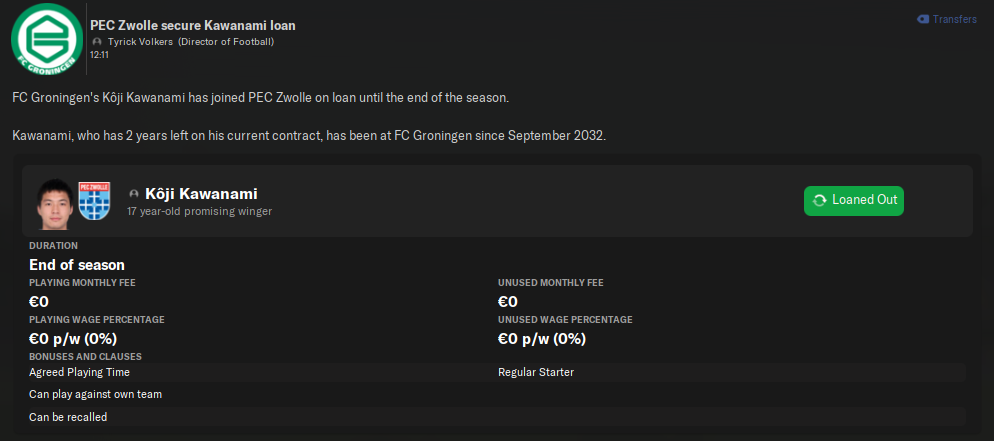
Task: Select the Agreed Playing Time clause row
Action: [79, 372]
